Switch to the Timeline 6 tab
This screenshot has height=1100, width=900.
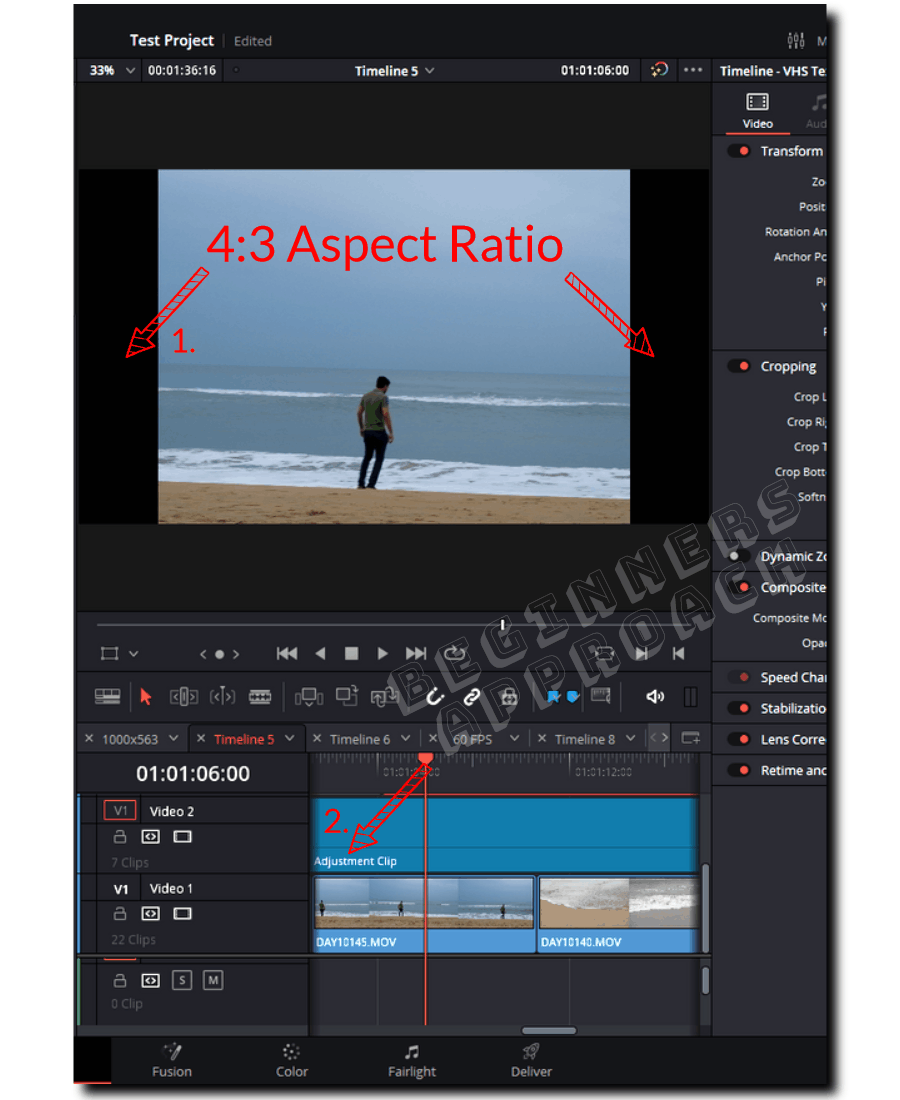pos(362,738)
